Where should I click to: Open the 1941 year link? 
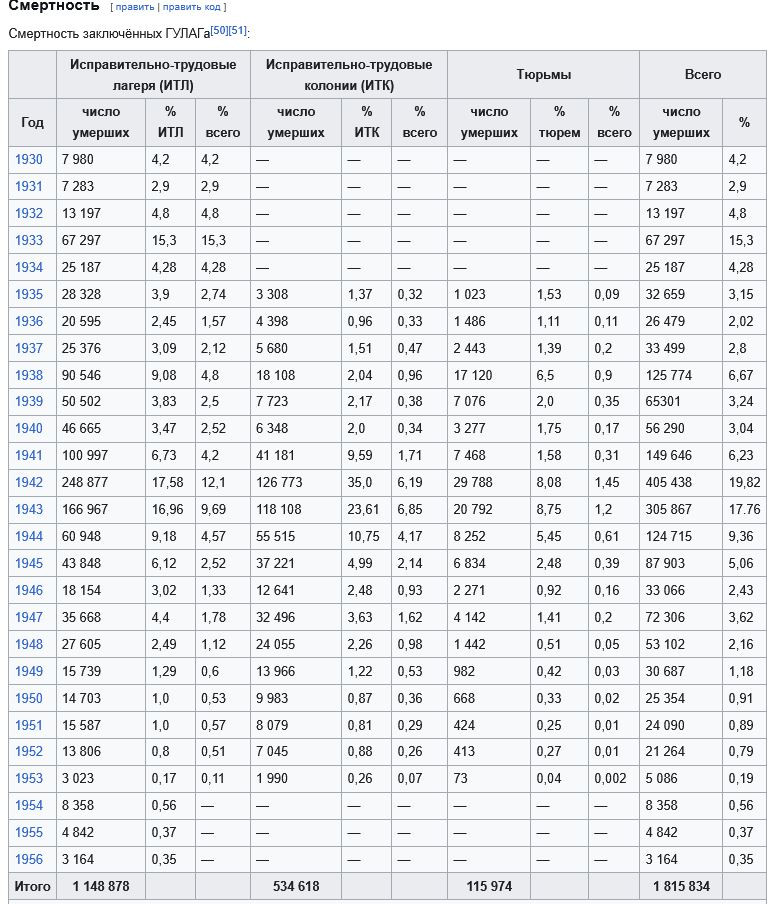[x=29, y=455]
